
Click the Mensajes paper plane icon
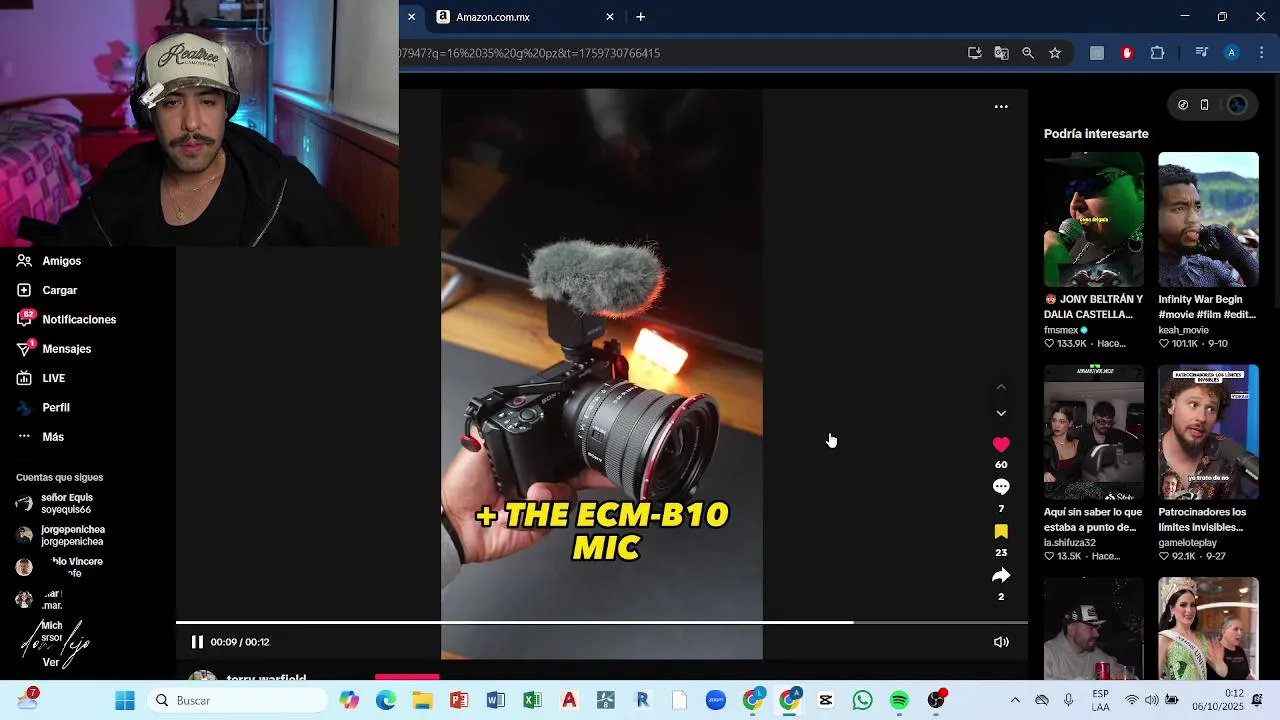click(24, 349)
